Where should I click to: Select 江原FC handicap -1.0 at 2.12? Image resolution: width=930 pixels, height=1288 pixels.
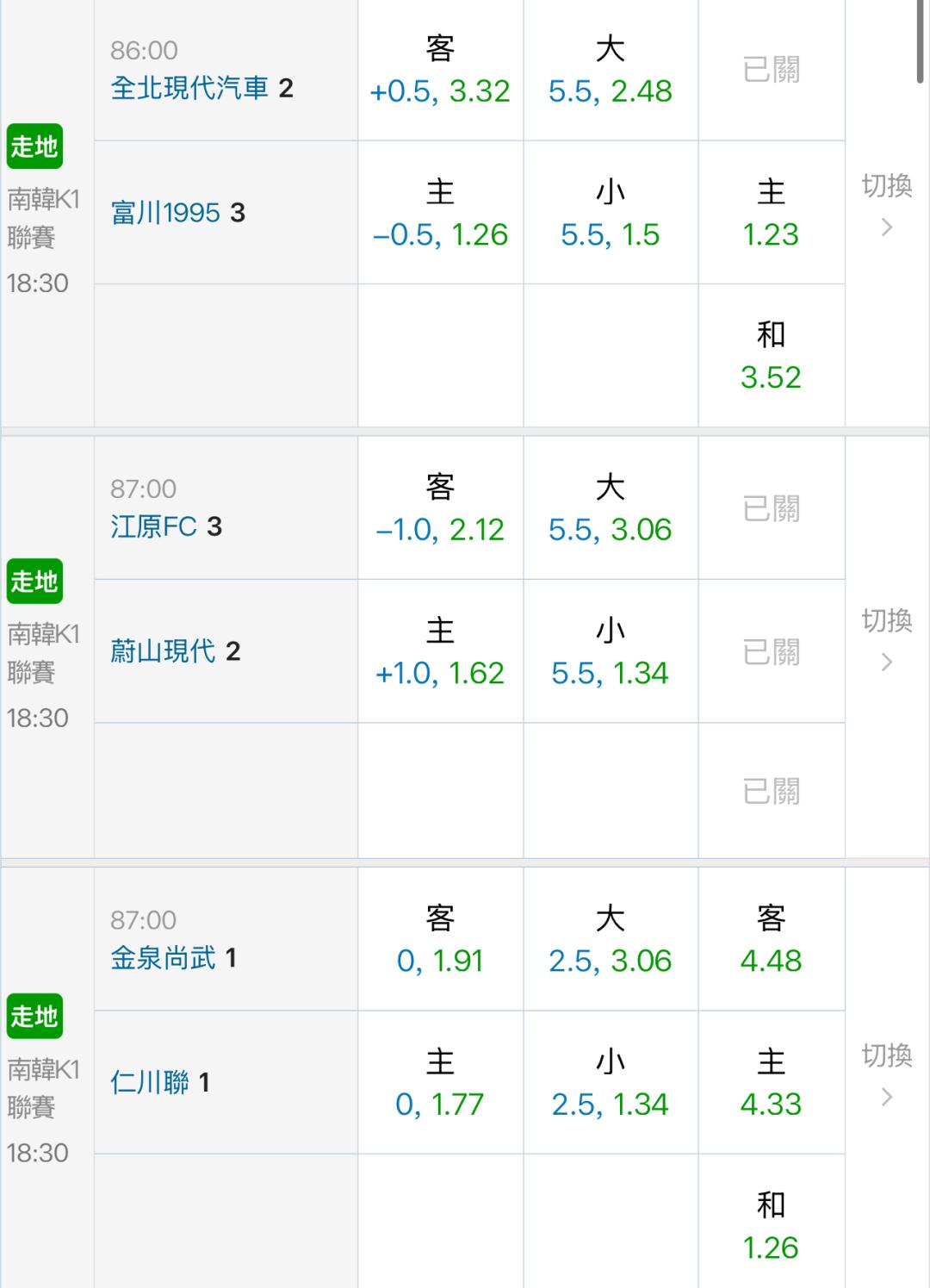440,508
